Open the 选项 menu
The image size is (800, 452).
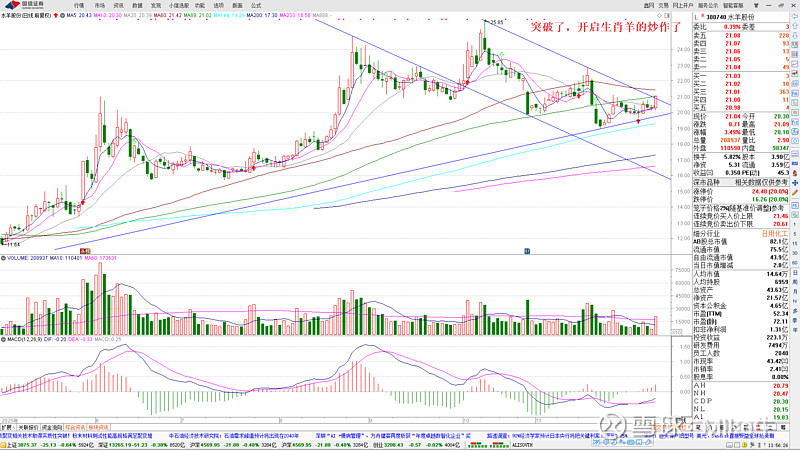pyautogui.click(x=218, y=5)
